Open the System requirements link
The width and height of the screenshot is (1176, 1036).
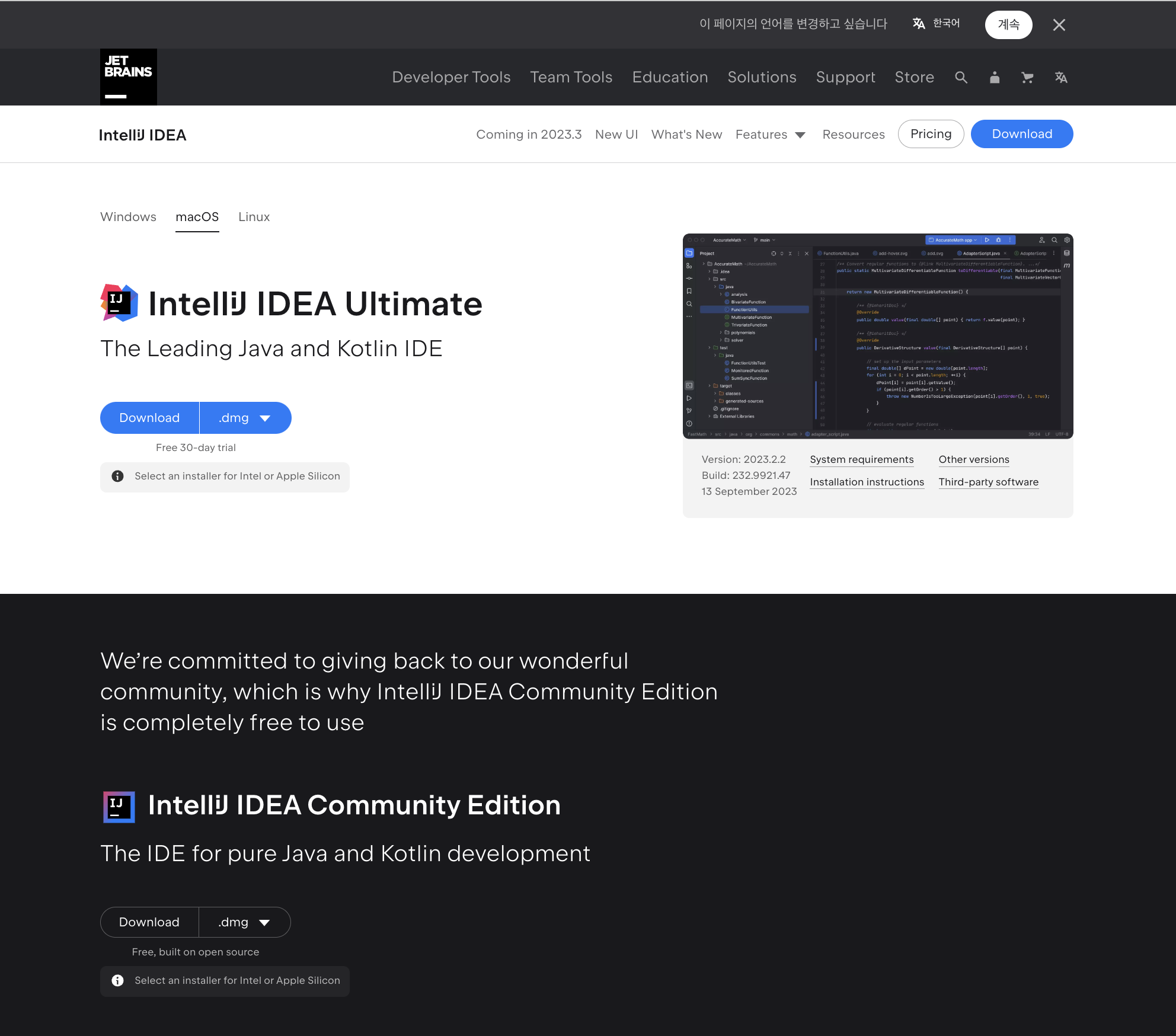[861, 459]
